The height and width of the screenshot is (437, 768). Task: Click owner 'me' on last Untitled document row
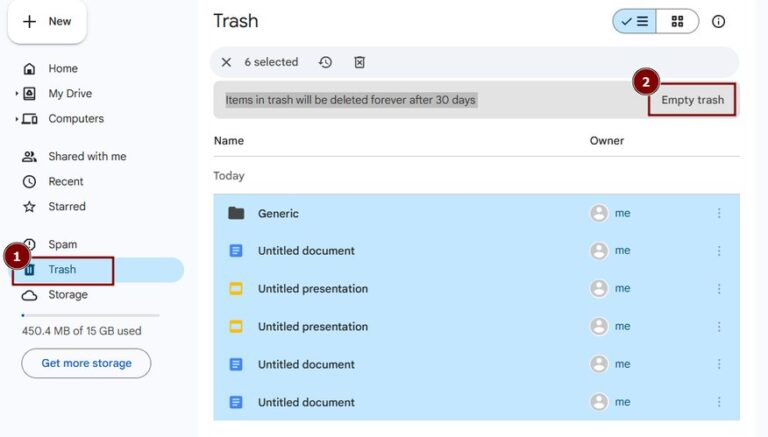click(x=622, y=402)
